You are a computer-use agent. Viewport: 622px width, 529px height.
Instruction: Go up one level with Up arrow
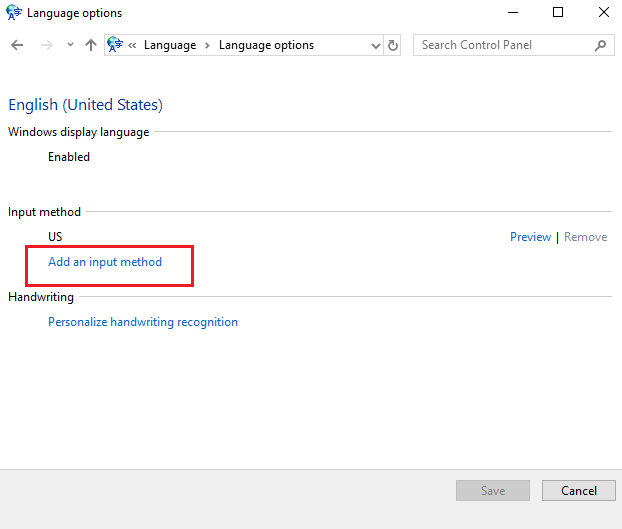(x=91, y=45)
